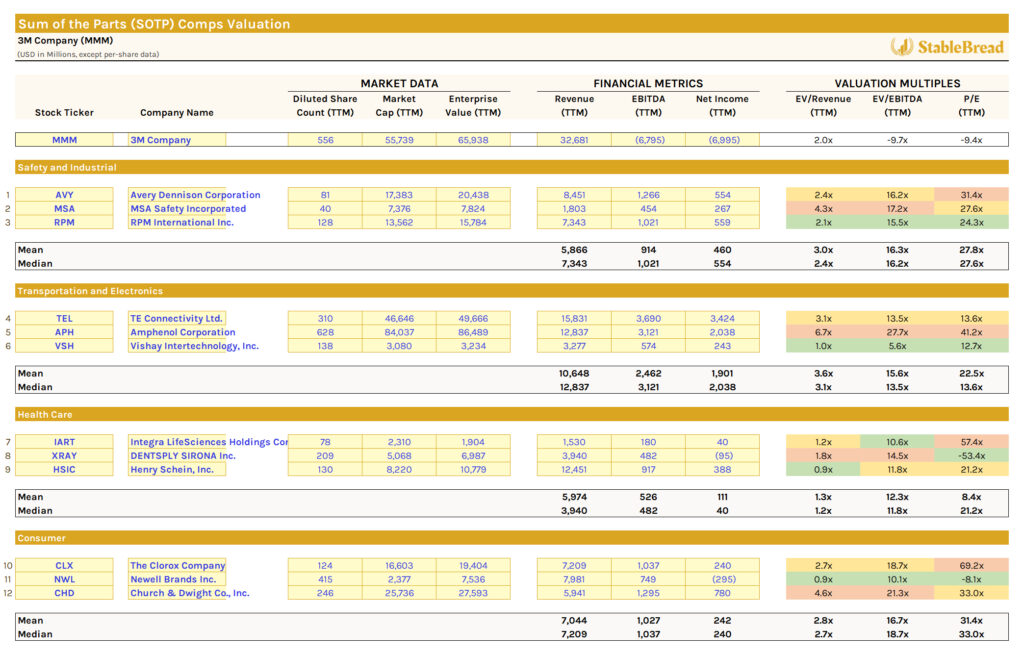Open The Clorox Company link
Screen dimensions: 1024x654
(177, 564)
